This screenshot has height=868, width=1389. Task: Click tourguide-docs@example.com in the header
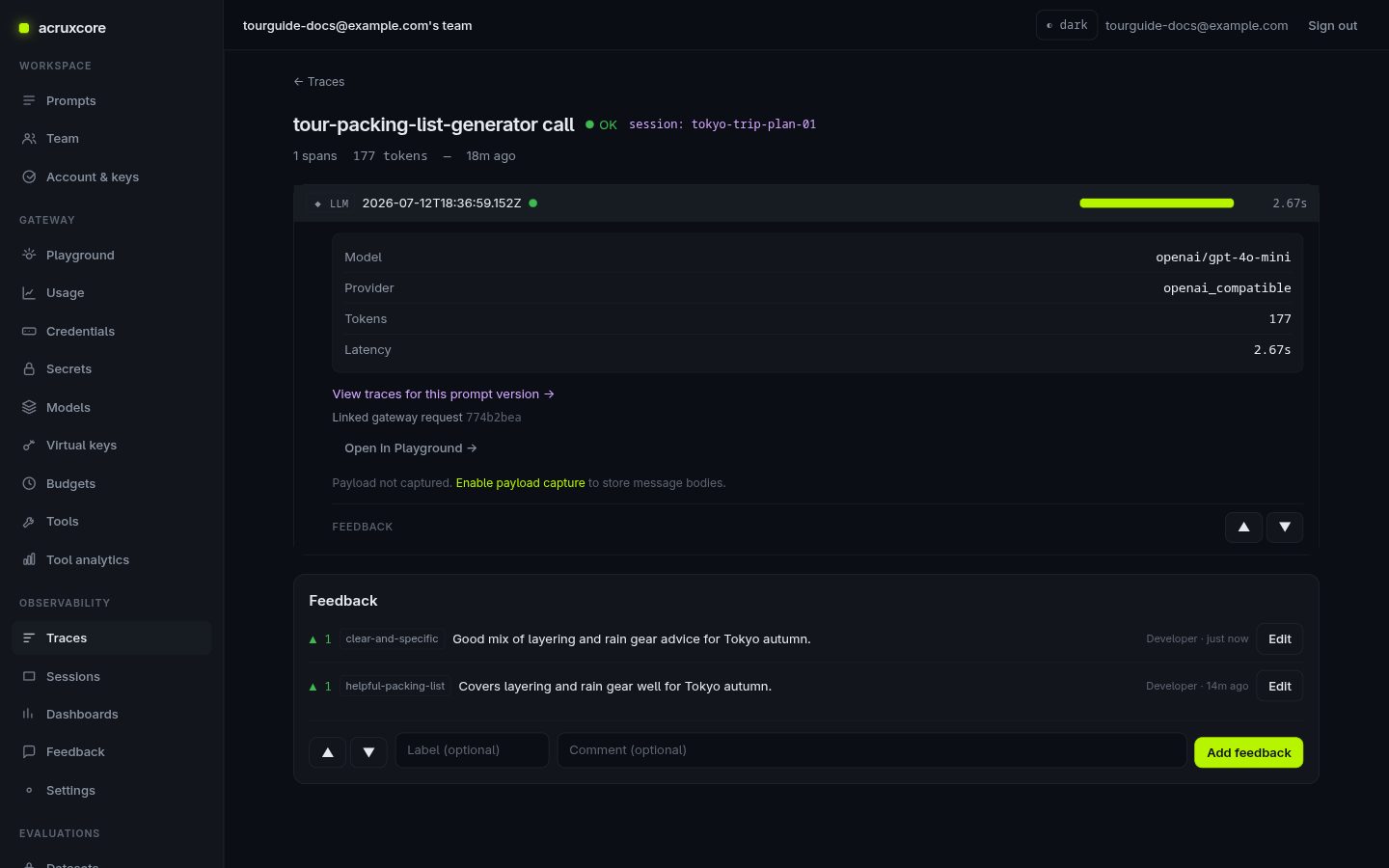point(1196,26)
